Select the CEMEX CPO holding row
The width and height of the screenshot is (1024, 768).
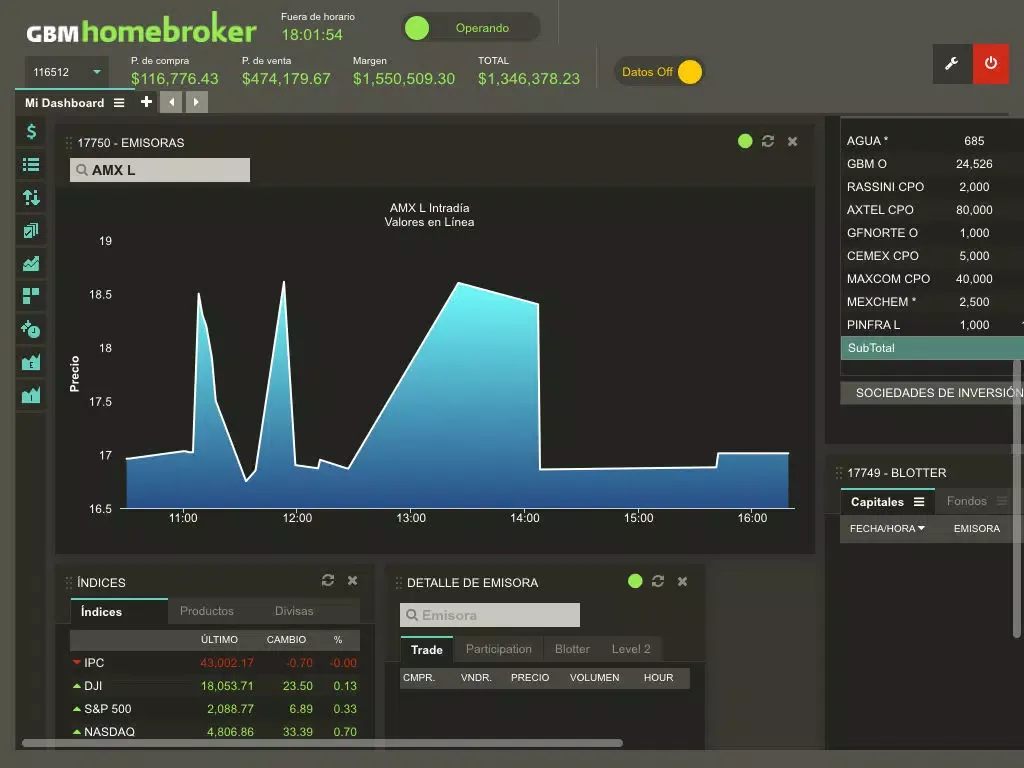(932, 256)
